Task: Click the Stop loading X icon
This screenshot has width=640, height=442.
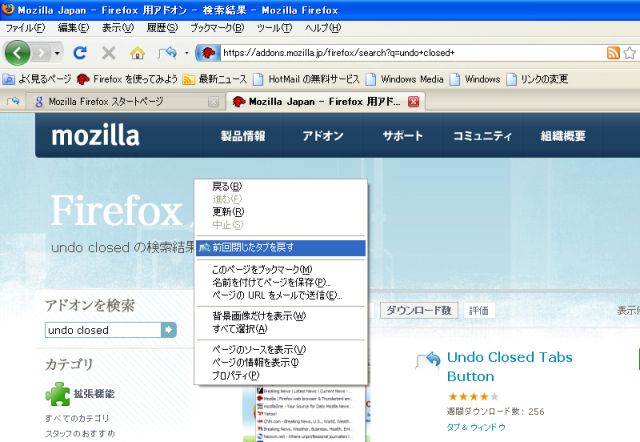Action: [109, 53]
